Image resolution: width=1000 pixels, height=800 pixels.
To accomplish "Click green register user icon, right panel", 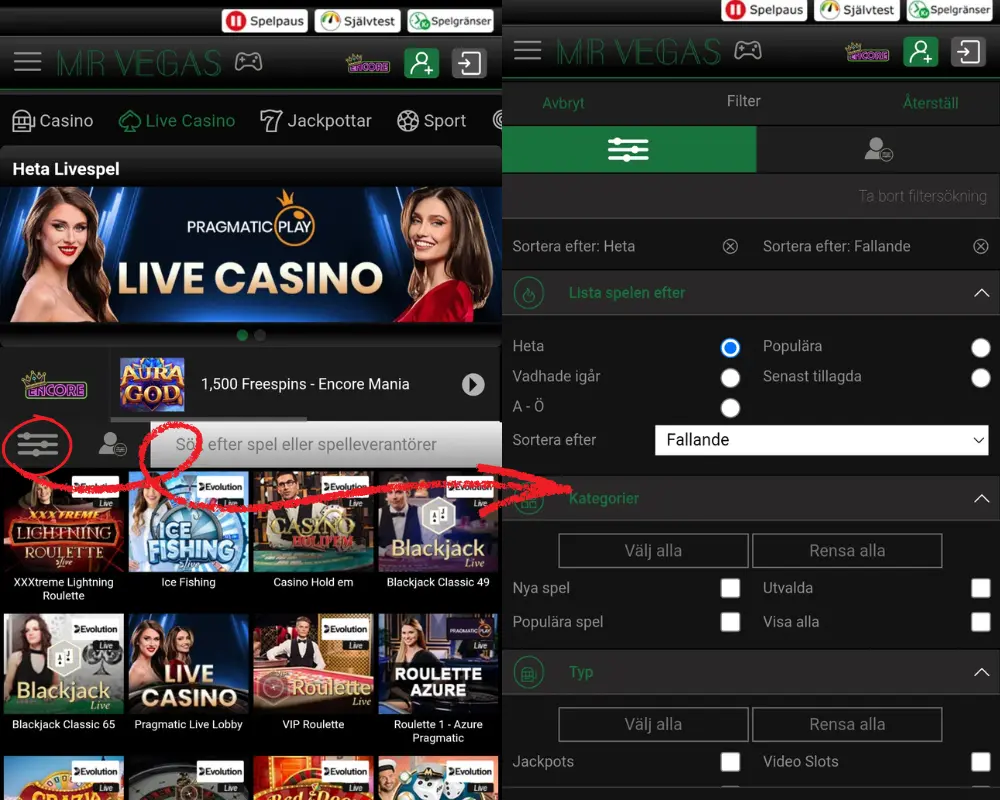I will [920, 52].
